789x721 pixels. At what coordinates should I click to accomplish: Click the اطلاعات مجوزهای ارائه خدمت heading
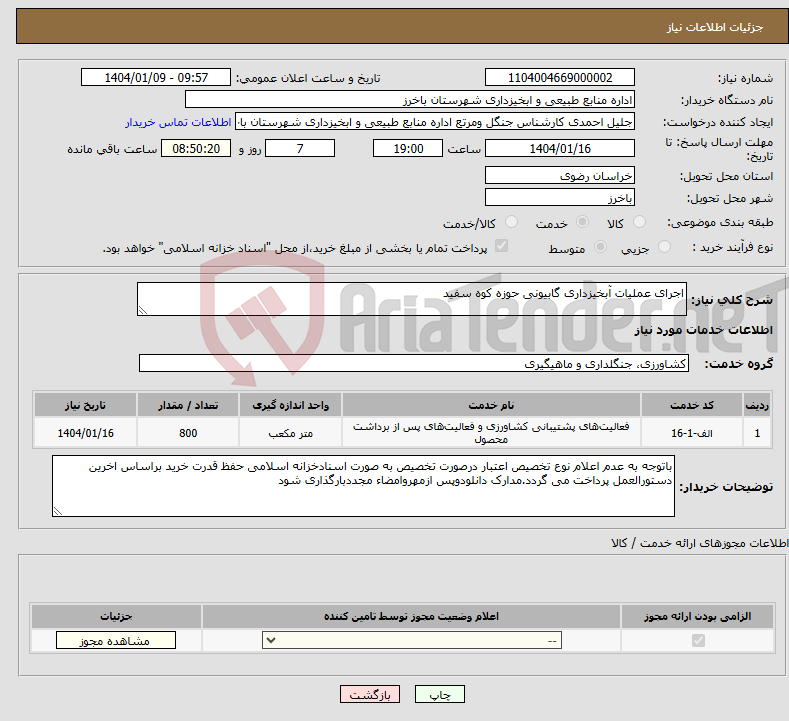click(x=699, y=543)
